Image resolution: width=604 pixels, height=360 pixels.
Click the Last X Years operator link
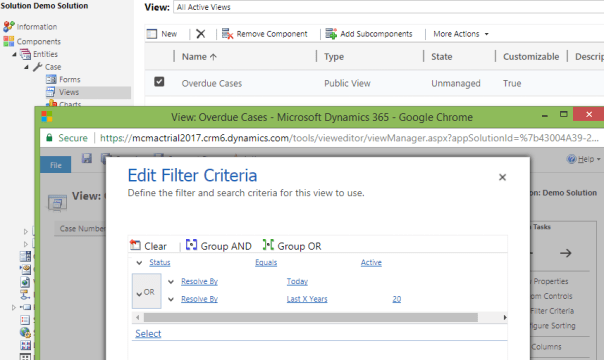(307, 299)
